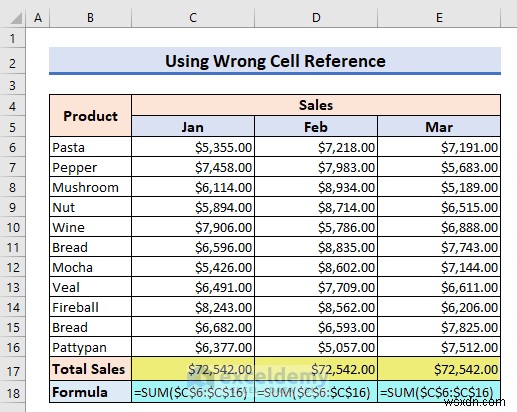The height and width of the screenshot is (412, 517).
Task: Select Pepper Jan value $7,458.00
Action: click(x=193, y=167)
